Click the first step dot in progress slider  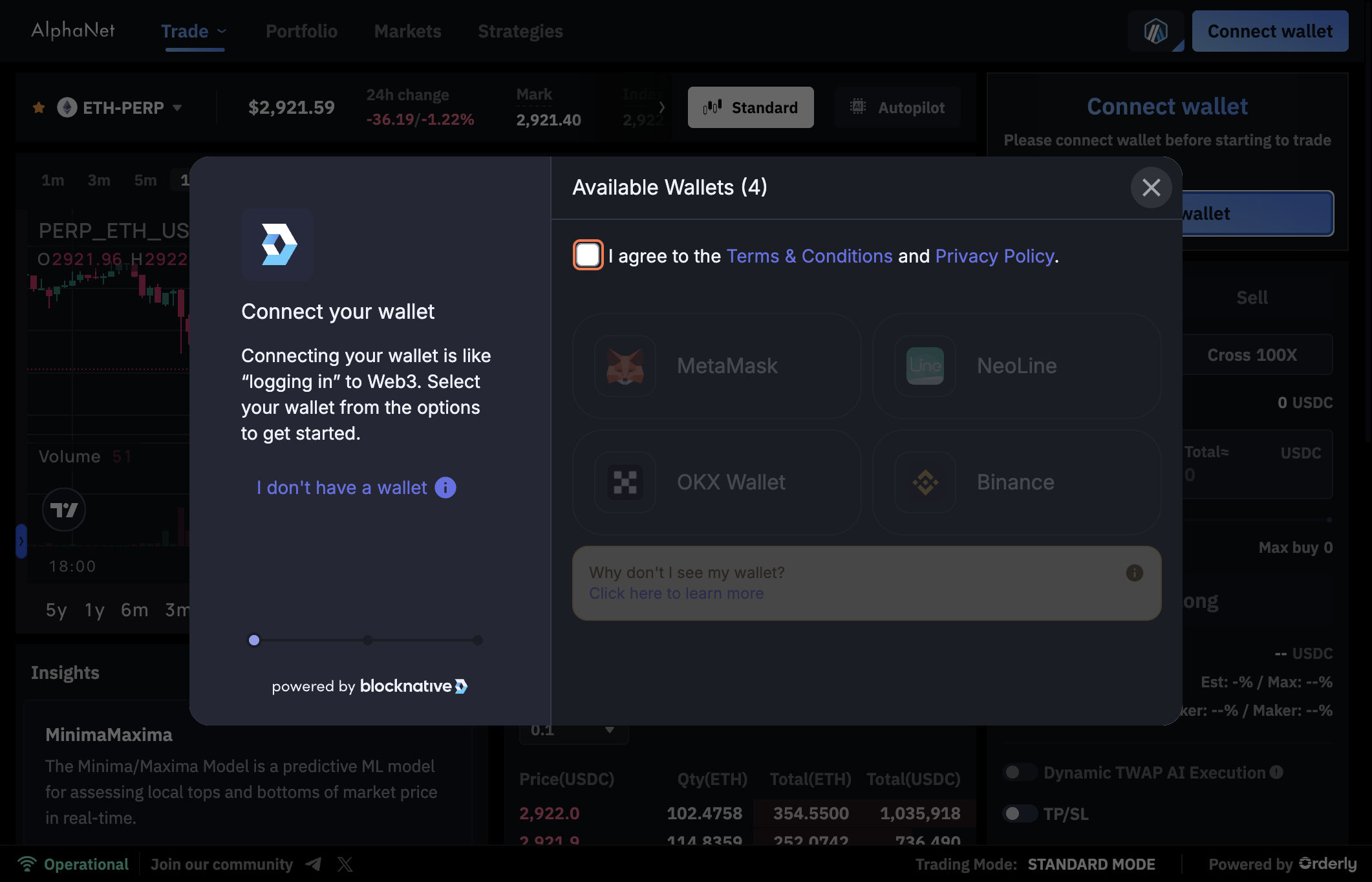click(254, 640)
